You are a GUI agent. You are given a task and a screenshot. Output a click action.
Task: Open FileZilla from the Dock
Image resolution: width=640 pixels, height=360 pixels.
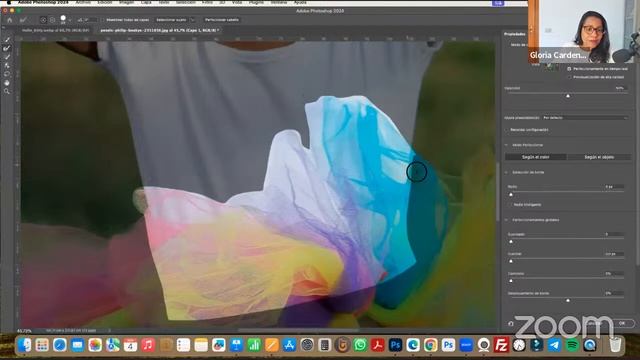pyautogui.click(x=501, y=345)
